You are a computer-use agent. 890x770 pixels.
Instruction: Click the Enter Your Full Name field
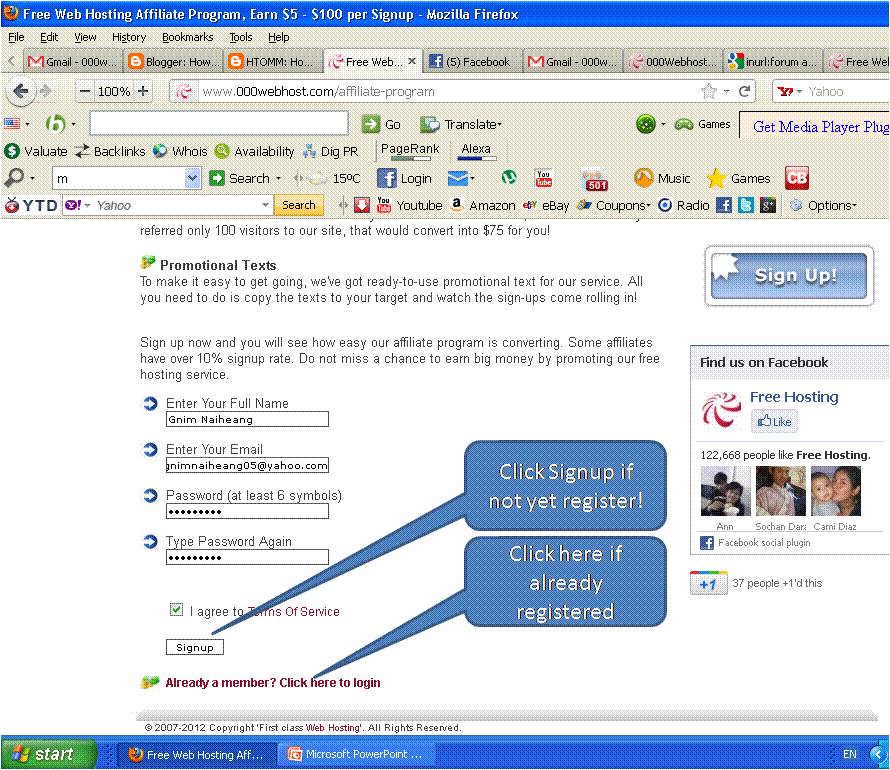247,419
